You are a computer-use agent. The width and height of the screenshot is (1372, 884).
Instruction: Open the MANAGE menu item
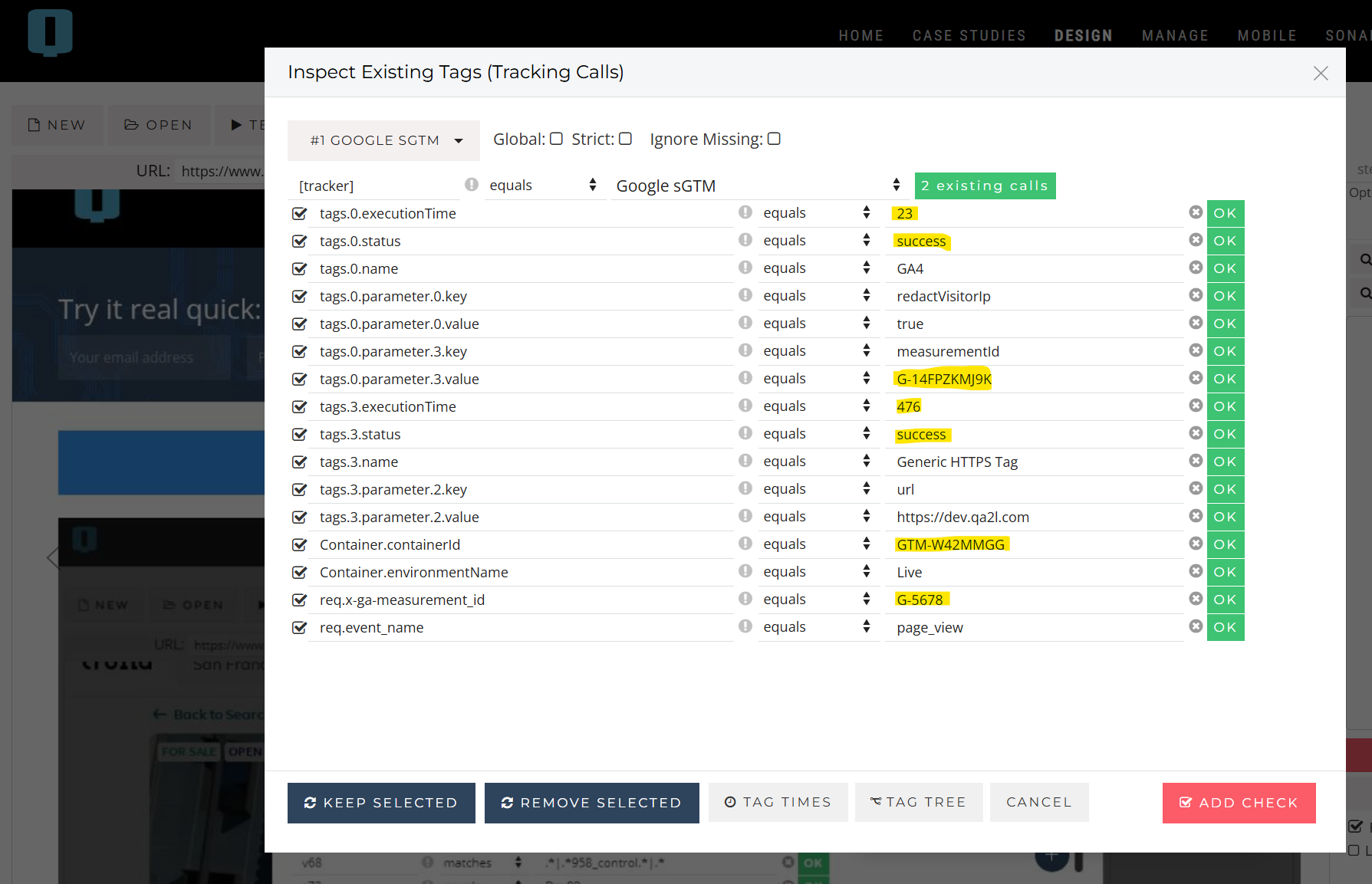(1174, 35)
